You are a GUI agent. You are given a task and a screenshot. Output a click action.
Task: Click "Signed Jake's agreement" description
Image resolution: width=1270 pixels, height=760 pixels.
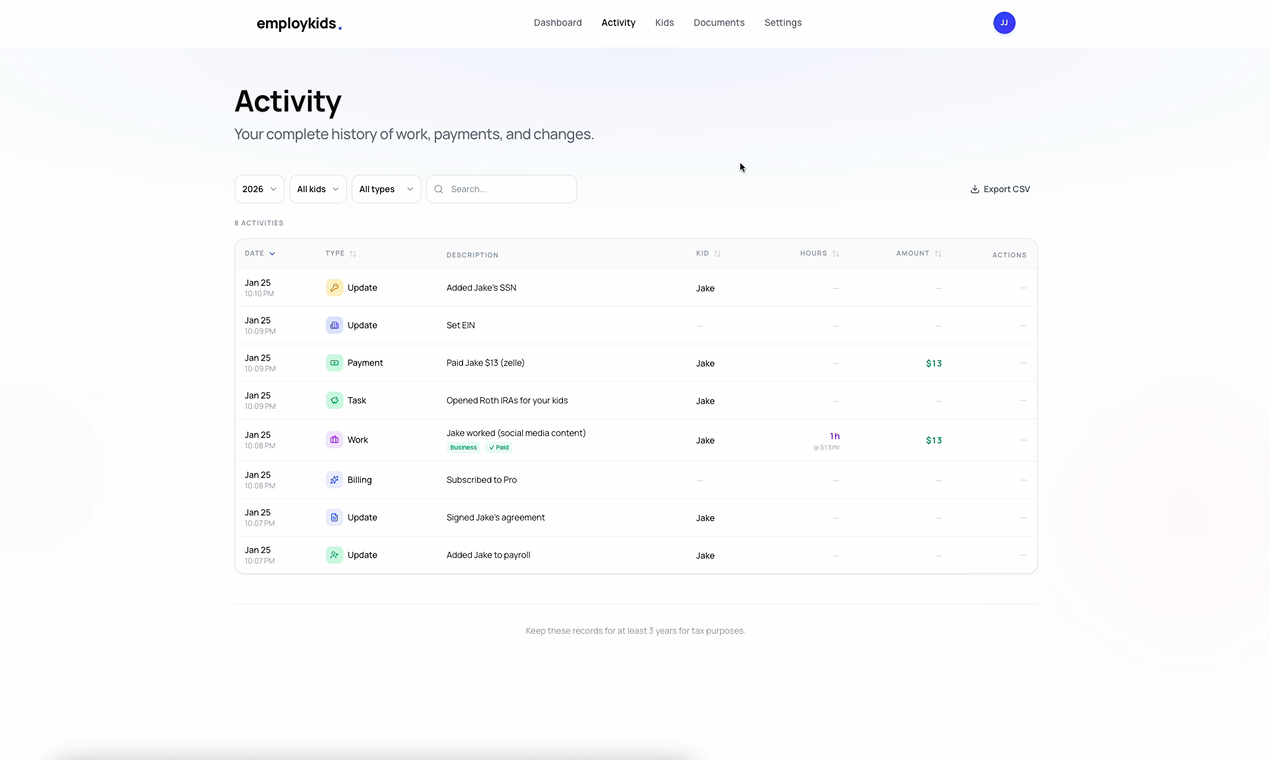tap(495, 518)
